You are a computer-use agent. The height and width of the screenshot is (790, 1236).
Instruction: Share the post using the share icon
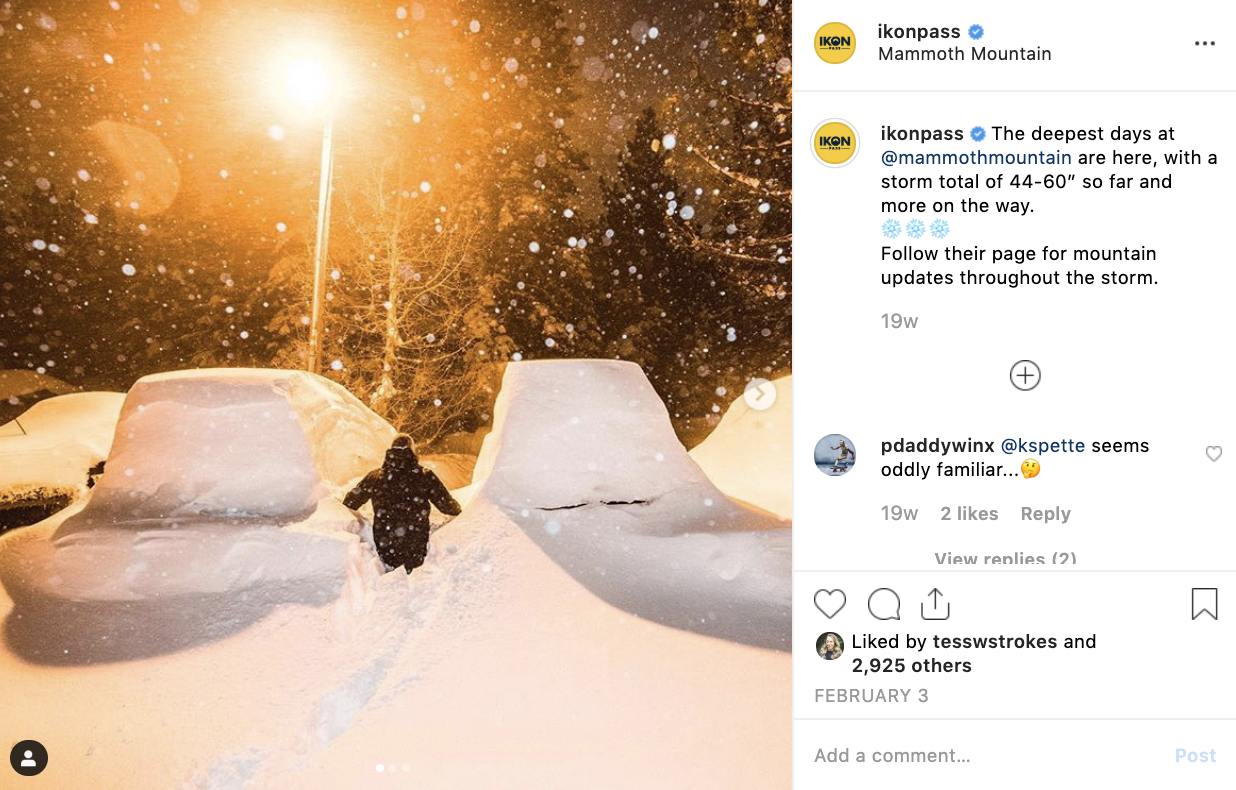[934, 604]
